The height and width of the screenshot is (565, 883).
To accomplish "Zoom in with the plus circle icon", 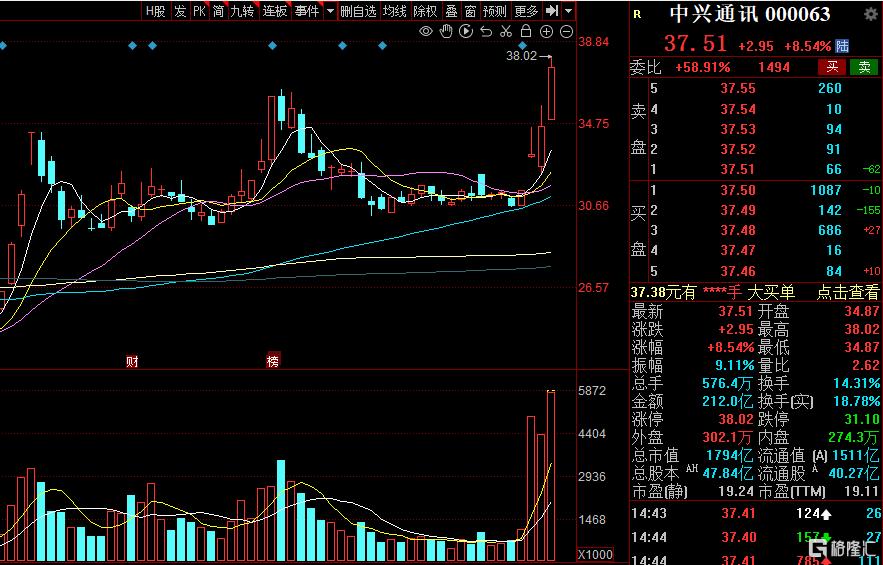I will click(546, 32).
